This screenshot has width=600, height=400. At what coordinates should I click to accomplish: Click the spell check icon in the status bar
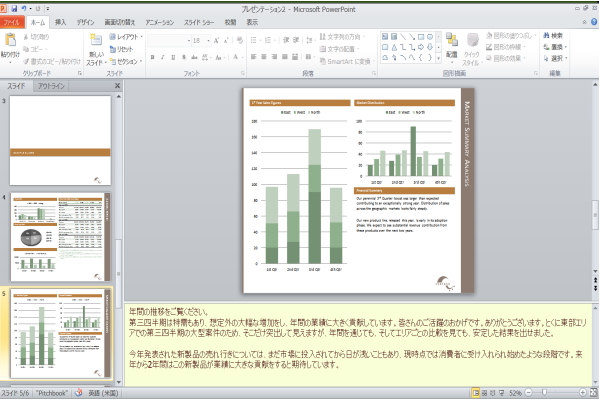tap(78, 393)
